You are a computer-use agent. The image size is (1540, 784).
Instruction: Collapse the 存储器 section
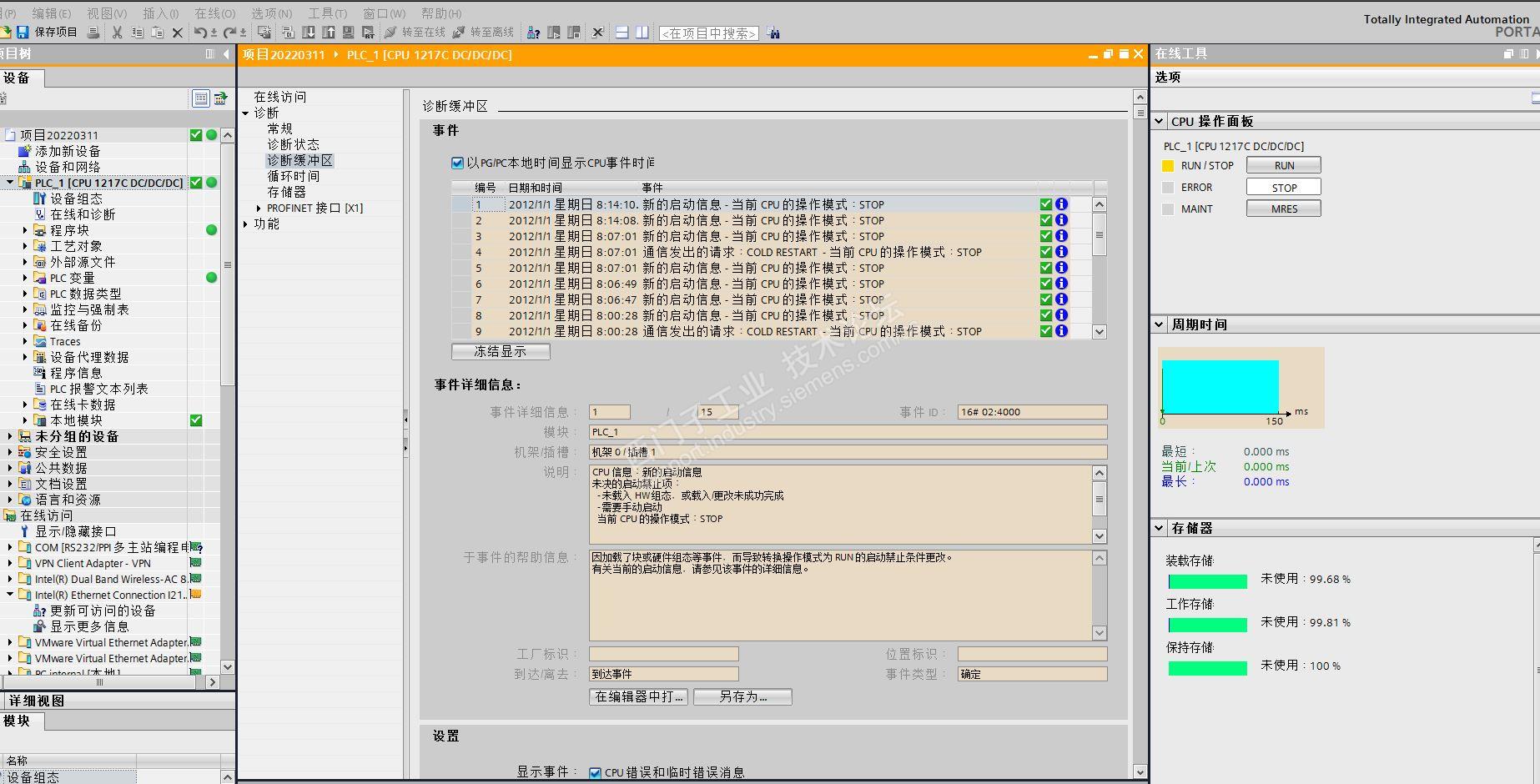click(1160, 528)
